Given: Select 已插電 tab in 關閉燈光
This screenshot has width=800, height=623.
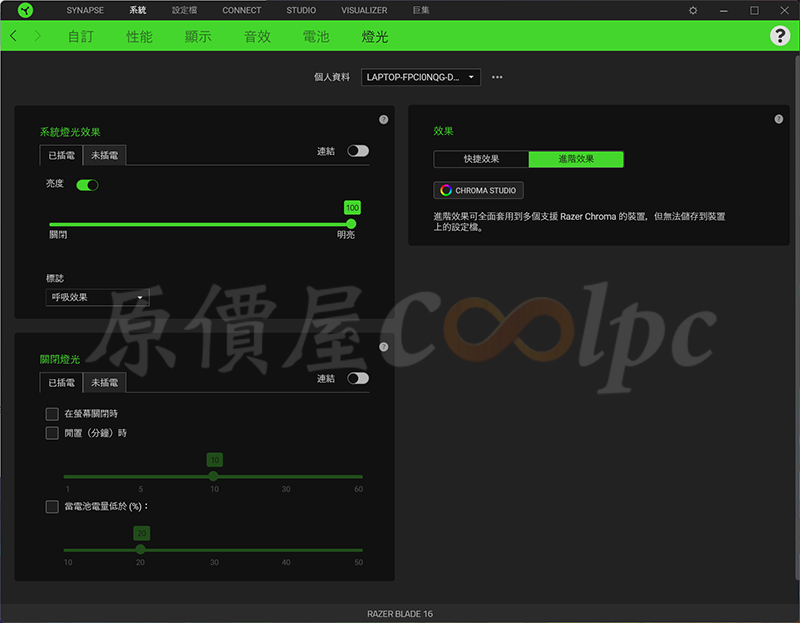Looking at the screenshot, I should (x=61, y=383).
